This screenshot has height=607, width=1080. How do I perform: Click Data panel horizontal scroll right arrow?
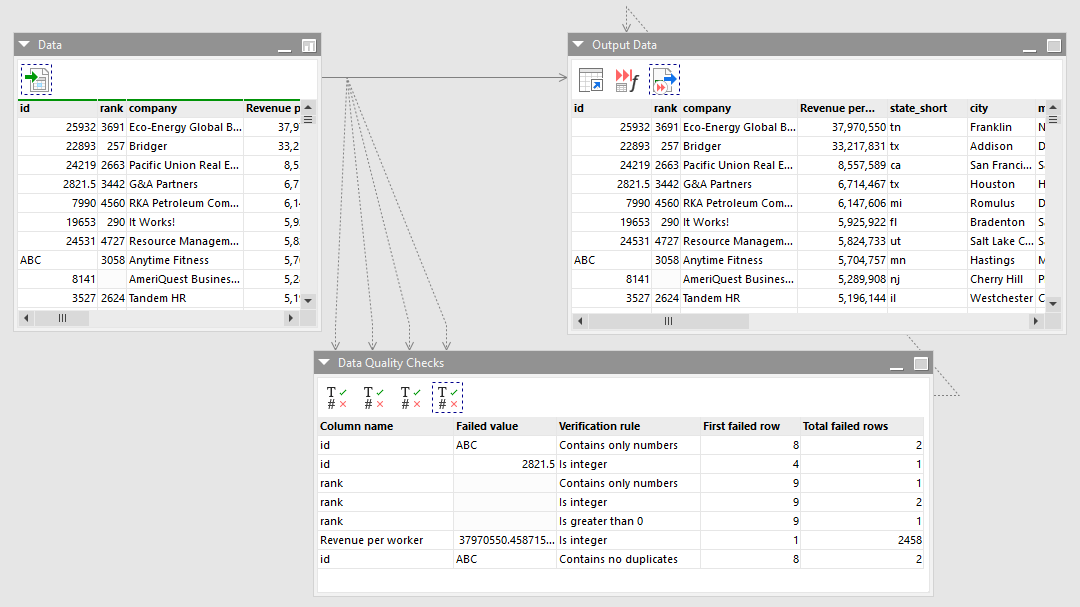click(x=291, y=318)
